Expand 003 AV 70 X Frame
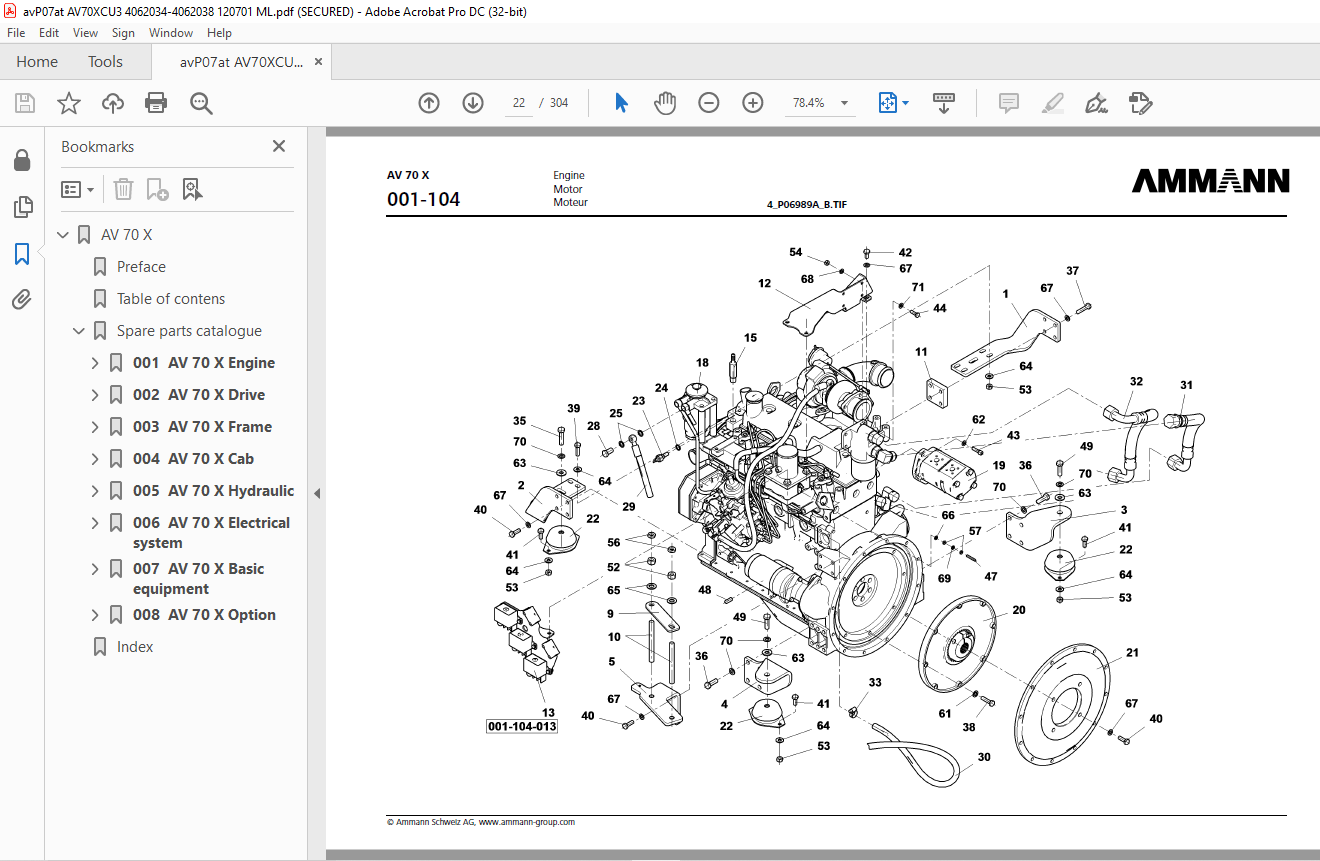 [x=96, y=427]
